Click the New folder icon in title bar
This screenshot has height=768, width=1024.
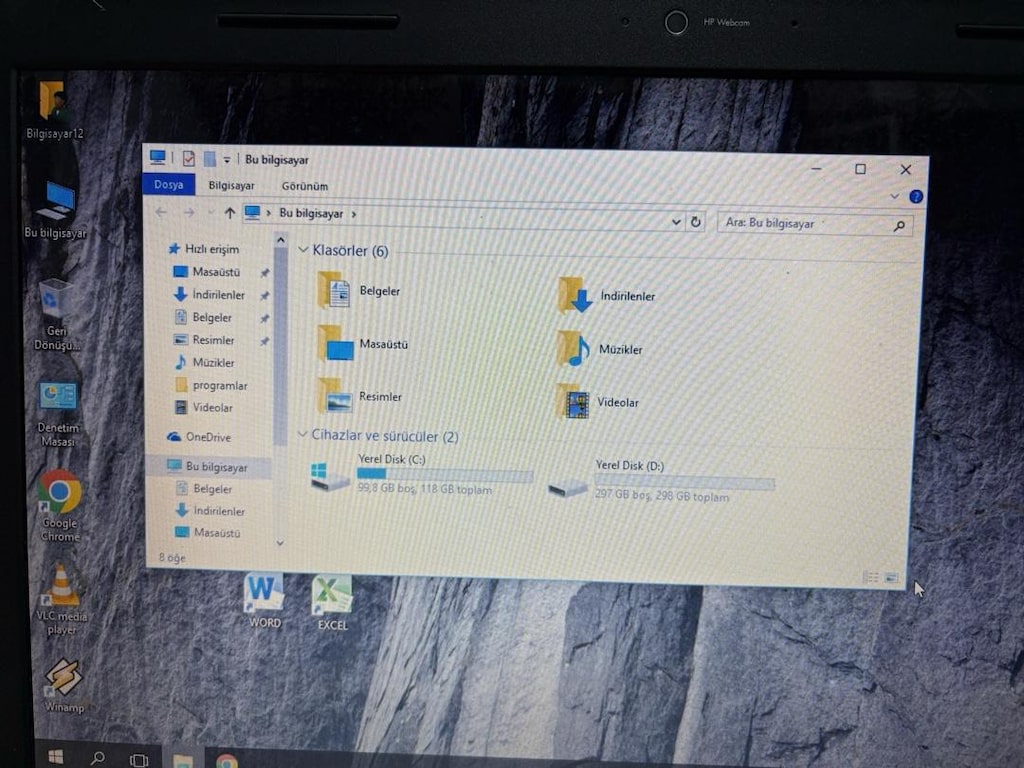point(210,159)
